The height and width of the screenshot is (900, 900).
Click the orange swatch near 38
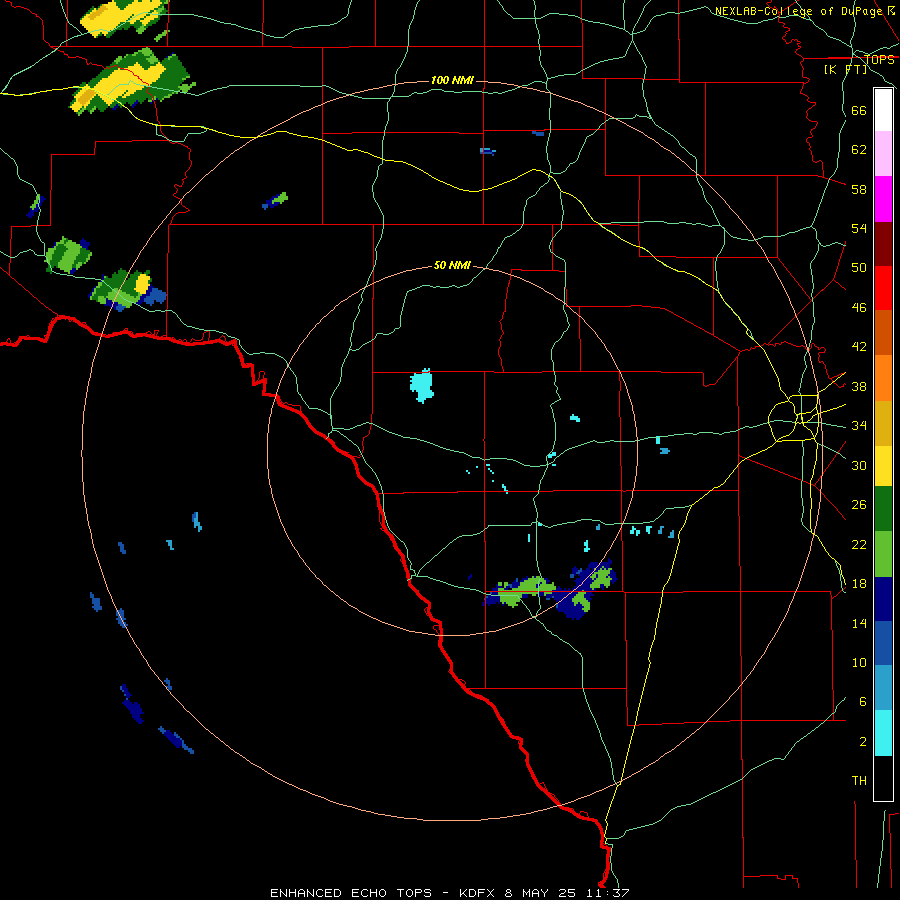pyautogui.click(x=883, y=378)
